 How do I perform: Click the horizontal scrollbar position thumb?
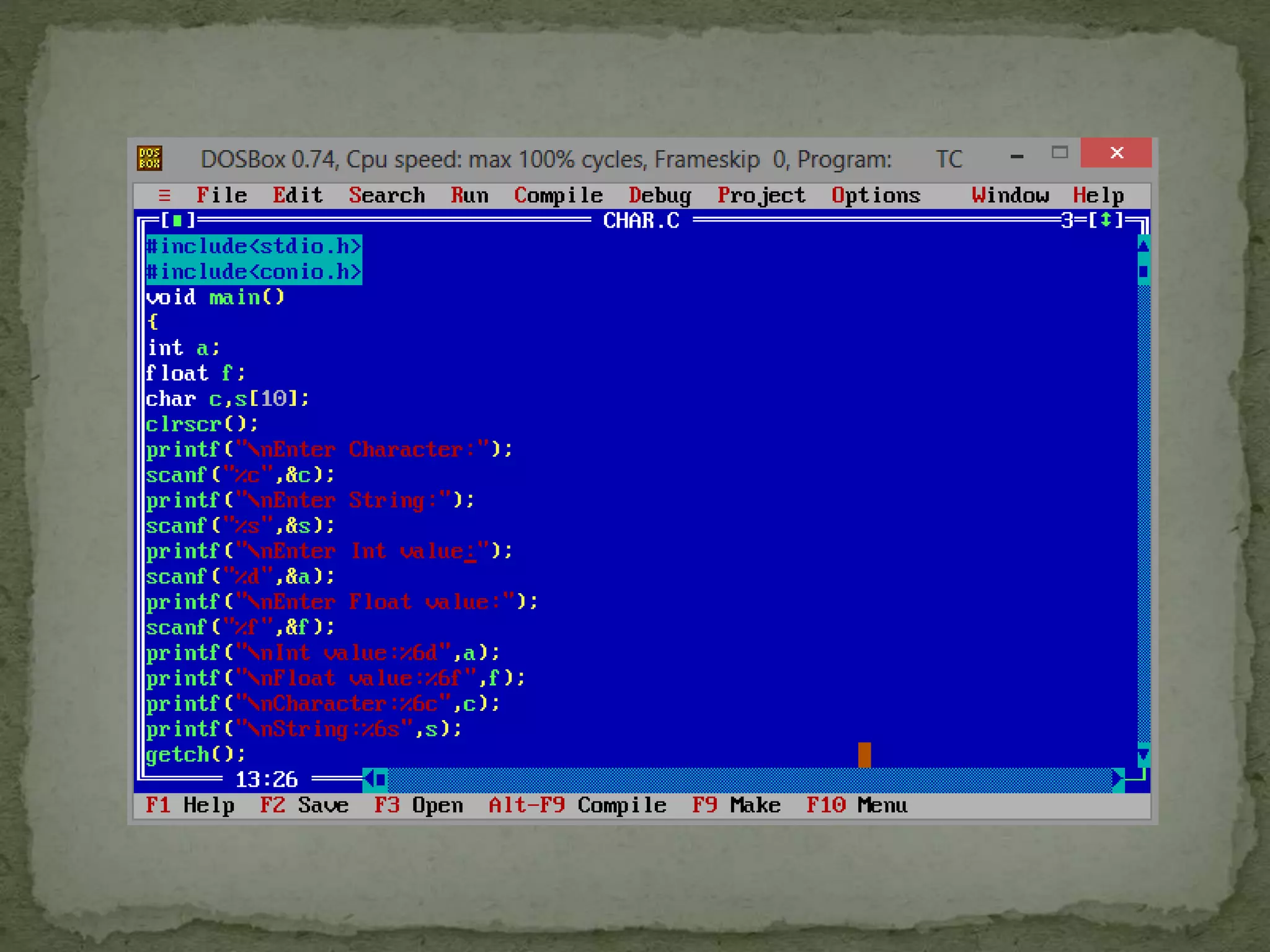pyautogui.click(x=381, y=779)
